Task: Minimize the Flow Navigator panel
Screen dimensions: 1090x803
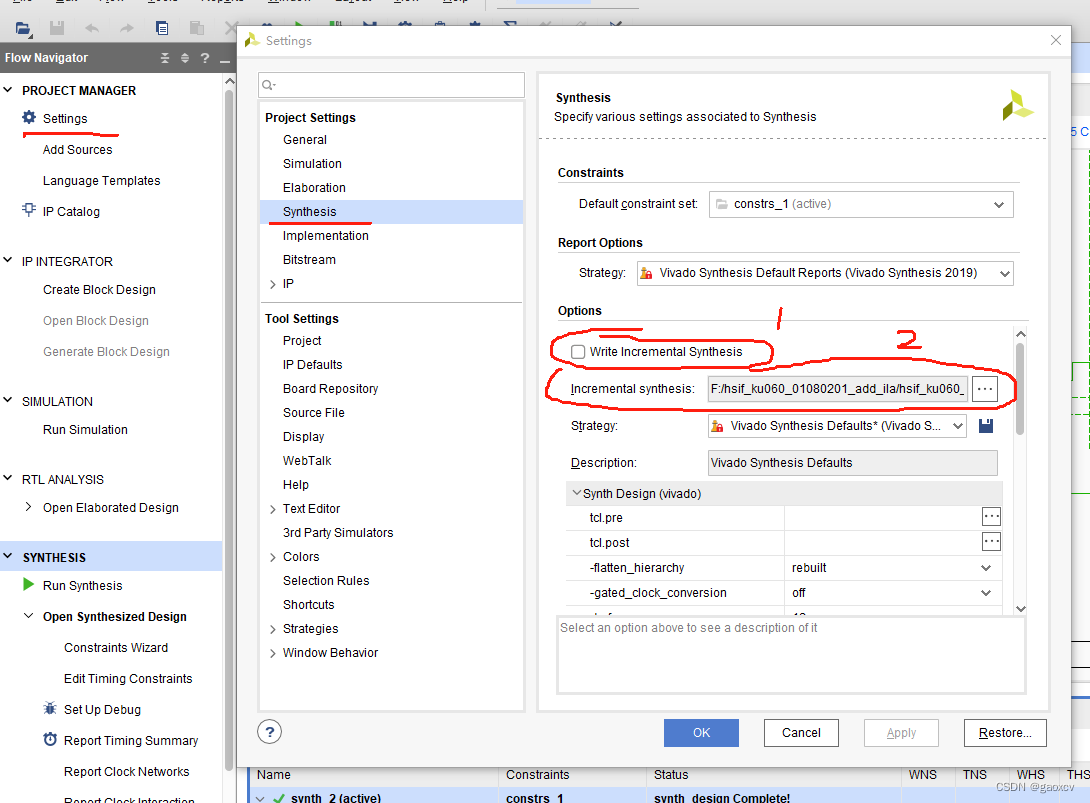Action: click(225, 60)
